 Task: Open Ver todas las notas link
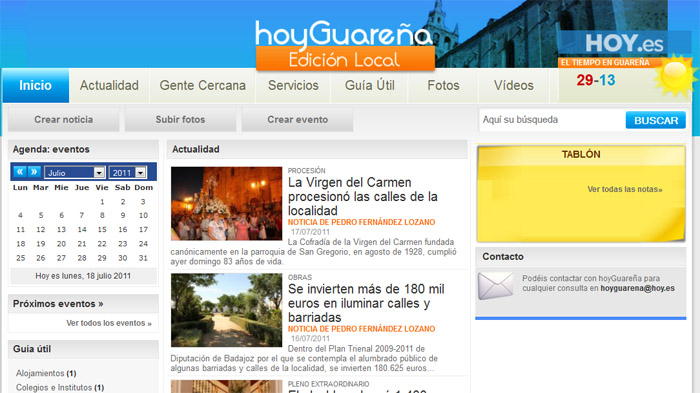point(625,189)
